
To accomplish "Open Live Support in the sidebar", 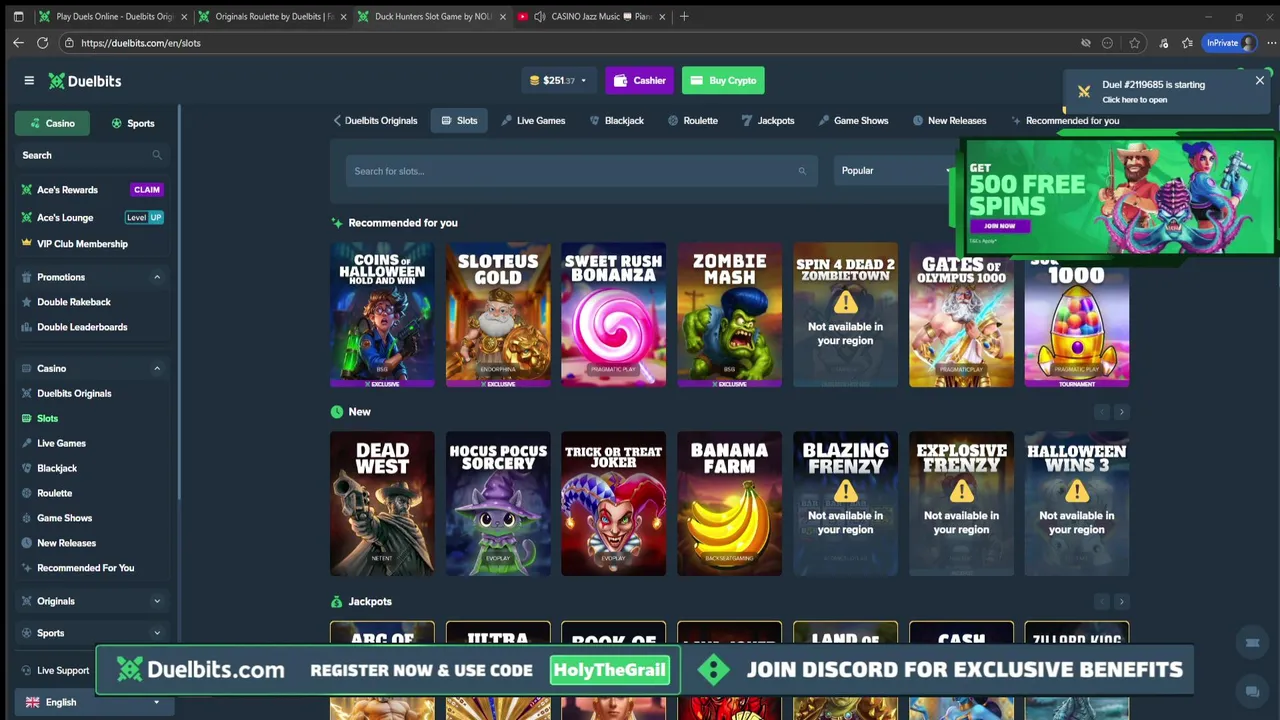I will 63,671.
